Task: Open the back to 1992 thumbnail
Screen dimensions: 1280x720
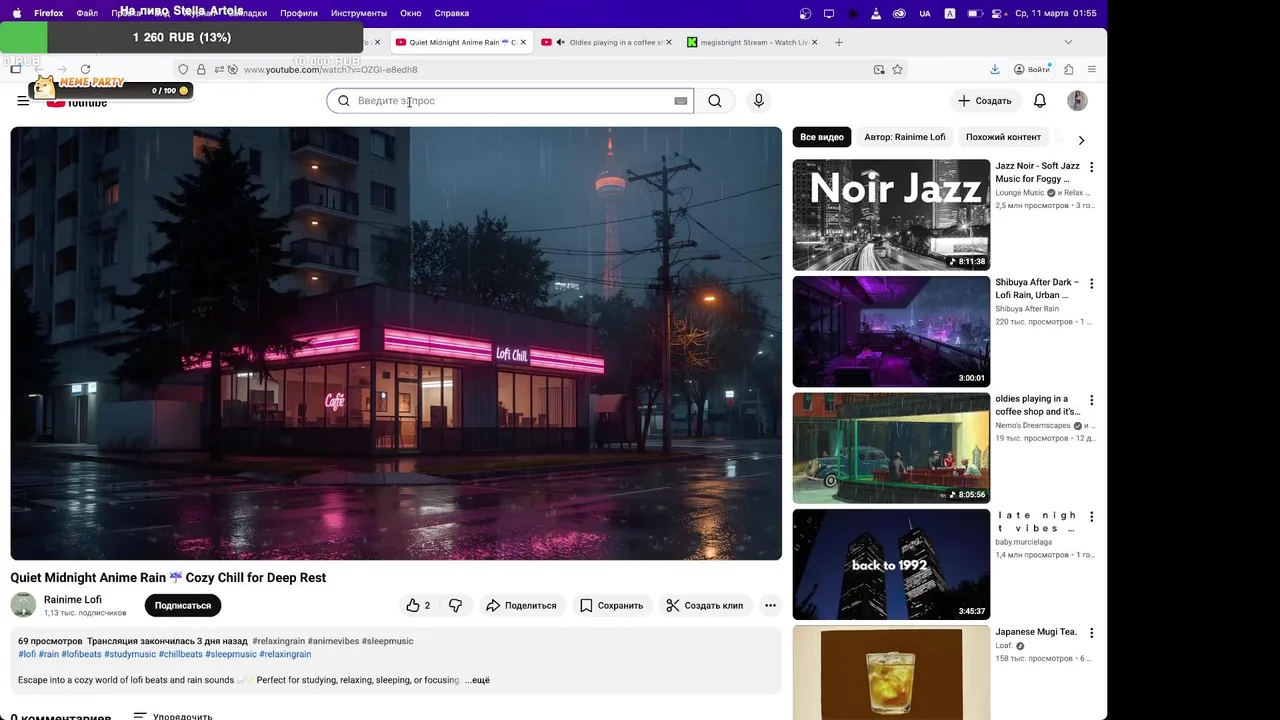Action: point(891,564)
